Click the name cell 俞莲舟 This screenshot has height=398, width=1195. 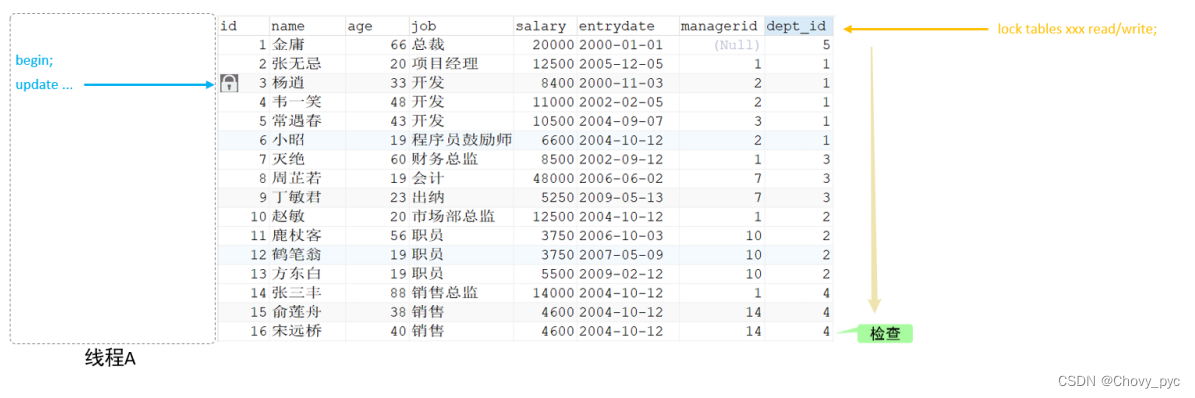307,312
